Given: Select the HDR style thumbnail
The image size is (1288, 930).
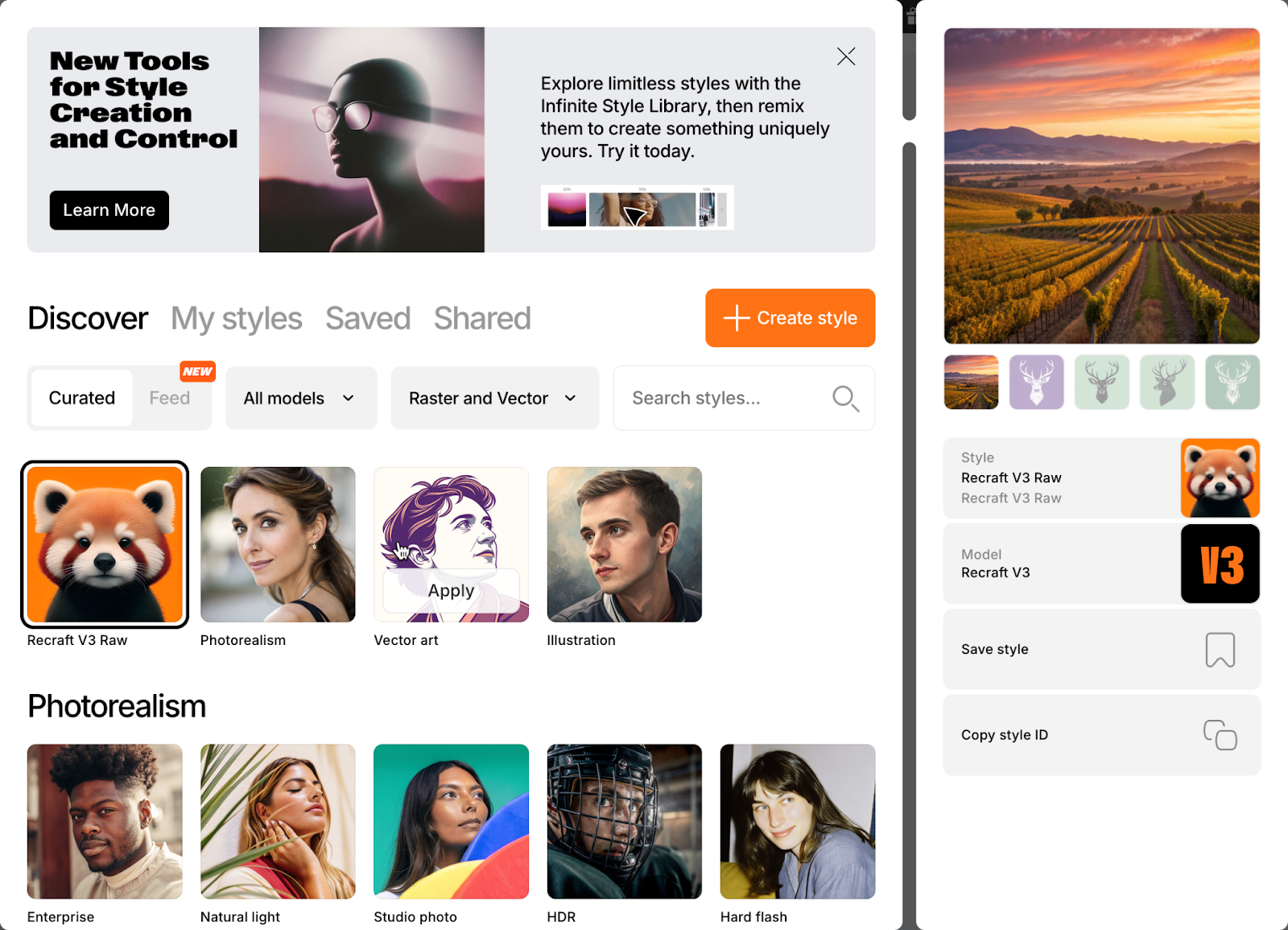Looking at the screenshot, I should click(x=624, y=821).
